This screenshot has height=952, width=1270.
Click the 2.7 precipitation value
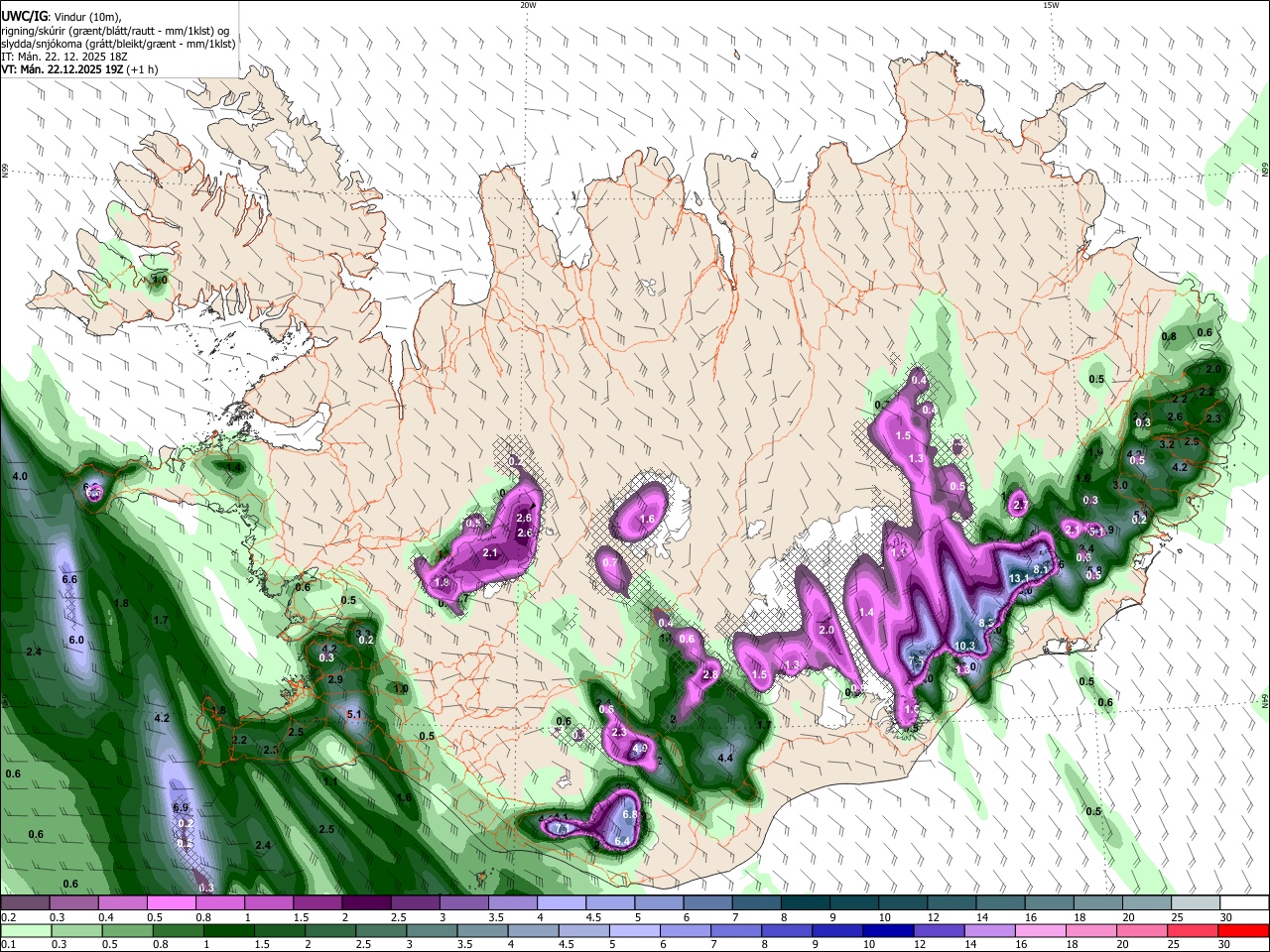pyautogui.click(x=1020, y=505)
